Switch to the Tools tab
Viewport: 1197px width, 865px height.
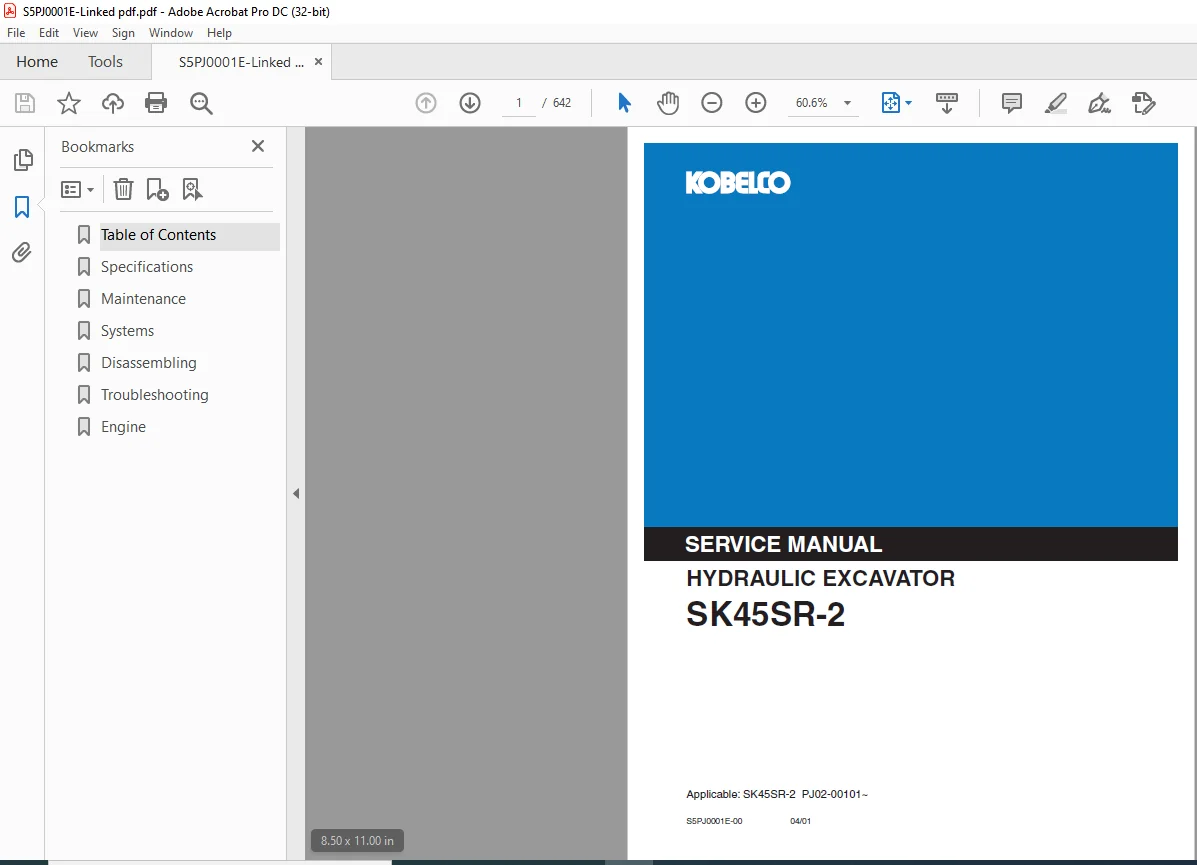[105, 62]
